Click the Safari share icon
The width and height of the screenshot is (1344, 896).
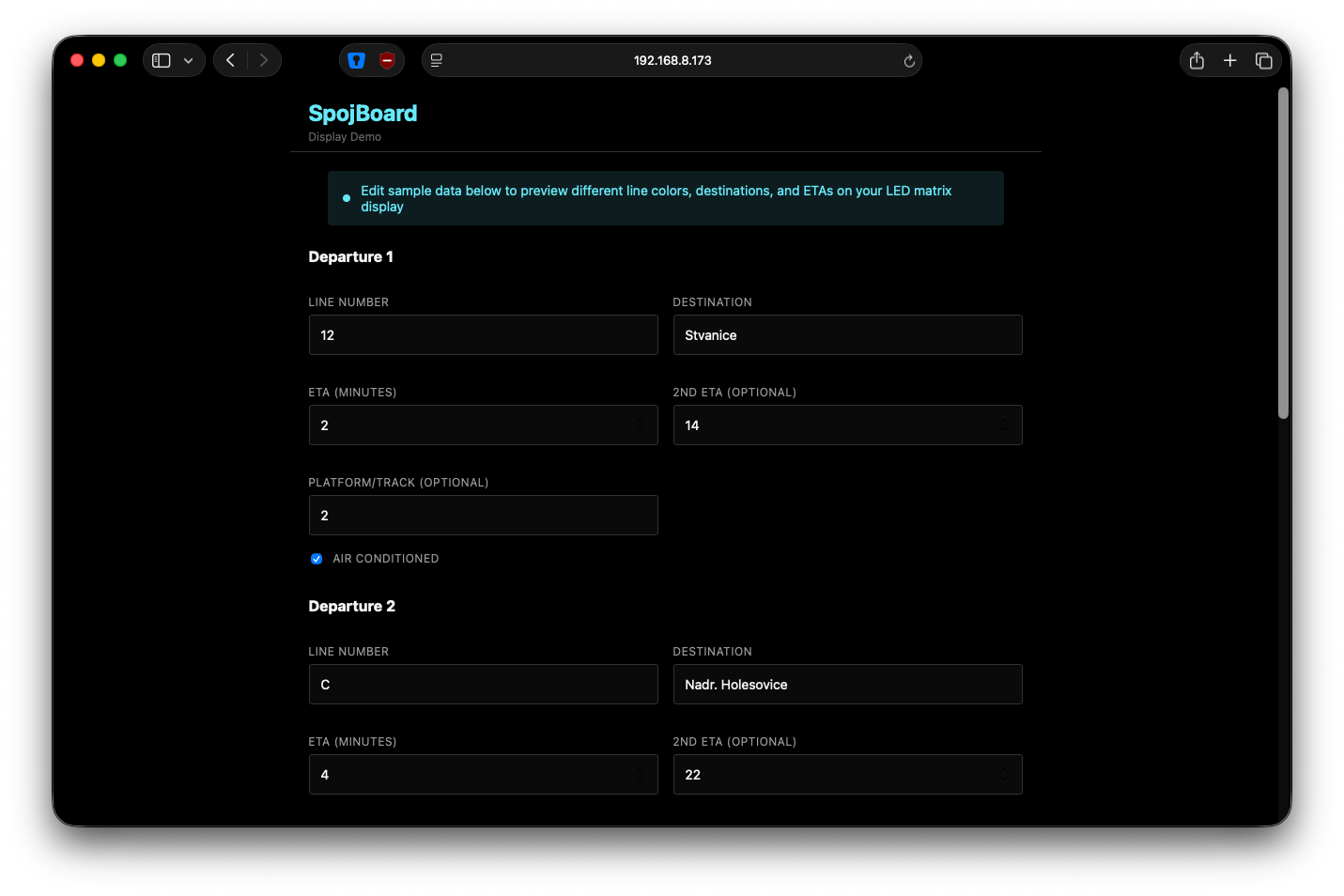pyautogui.click(x=1197, y=60)
